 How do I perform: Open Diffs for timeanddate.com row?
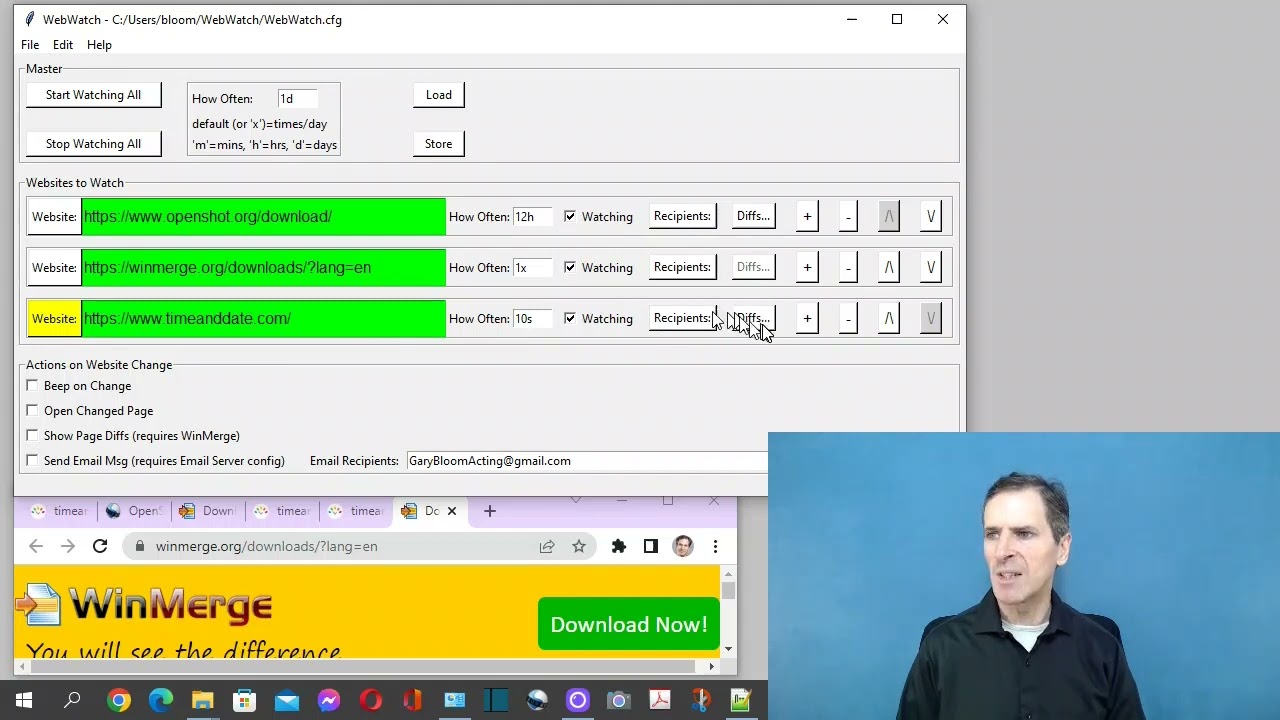pyautogui.click(x=753, y=318)
